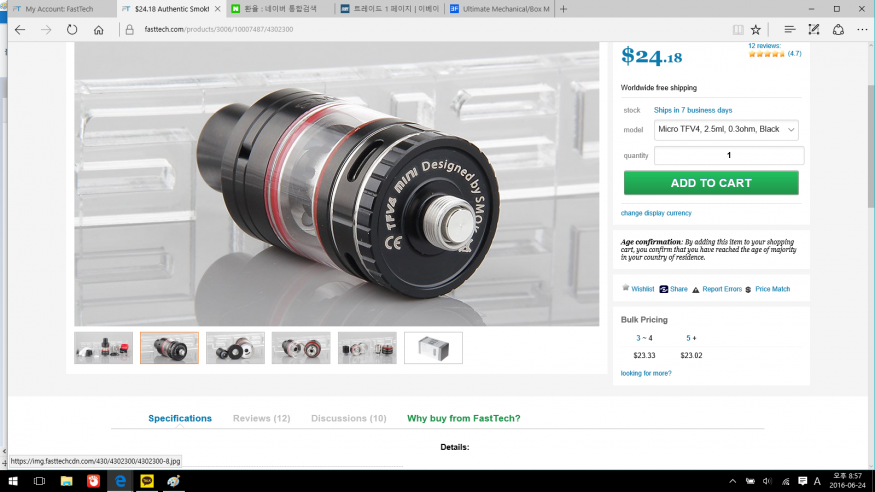Make a Web Note with pen icon
Viewport: 875px width, 492px height.
(x=814, y=30)
